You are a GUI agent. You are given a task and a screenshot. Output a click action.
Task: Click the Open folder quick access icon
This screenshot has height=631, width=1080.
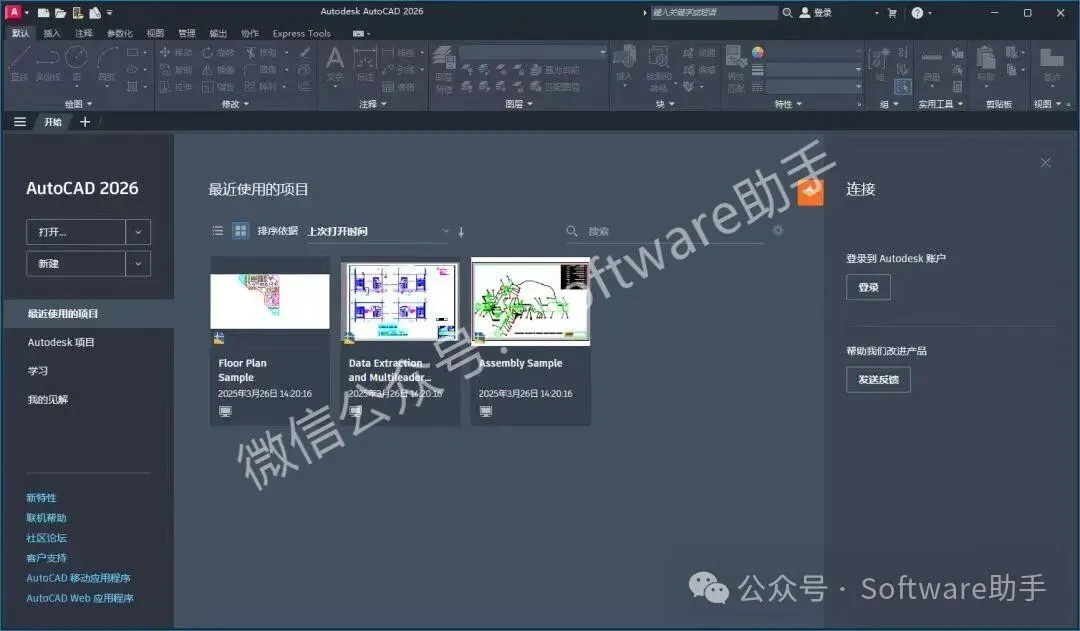[x=61, y=12]
